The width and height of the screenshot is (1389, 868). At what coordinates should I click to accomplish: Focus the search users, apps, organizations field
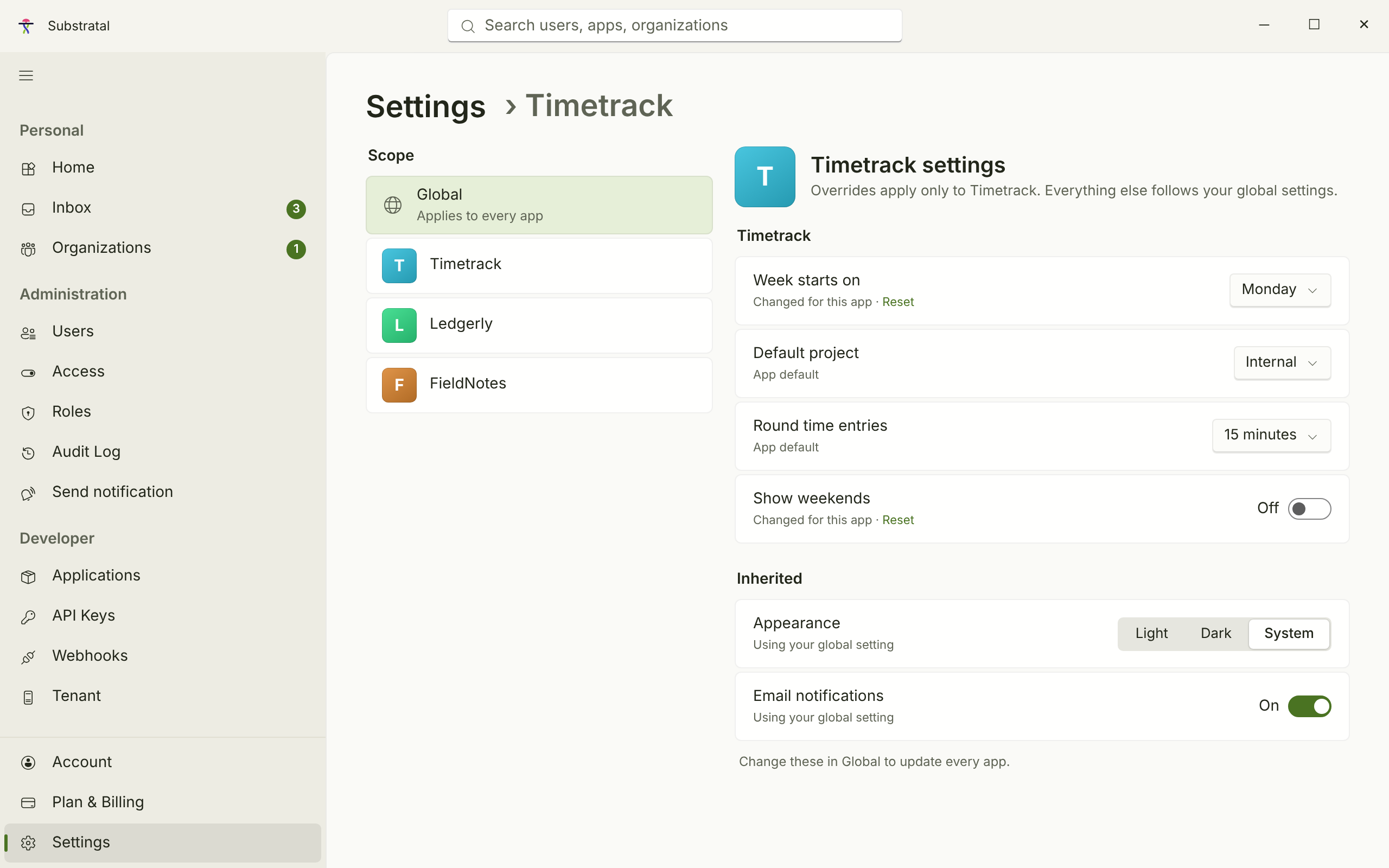(674, 26)
